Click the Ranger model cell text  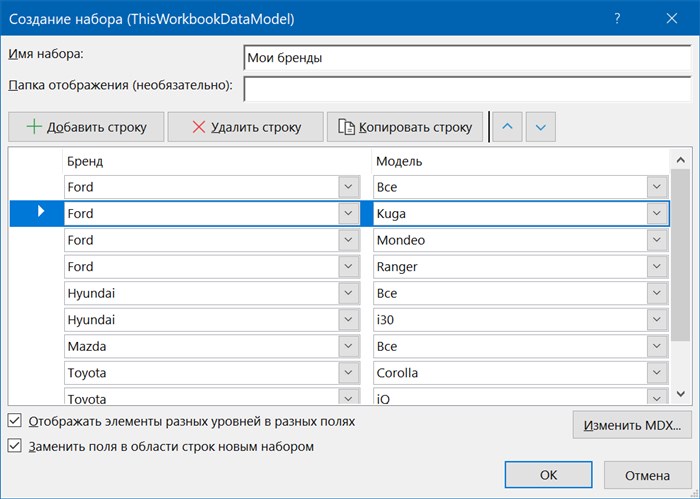click(x=397, y=267)
